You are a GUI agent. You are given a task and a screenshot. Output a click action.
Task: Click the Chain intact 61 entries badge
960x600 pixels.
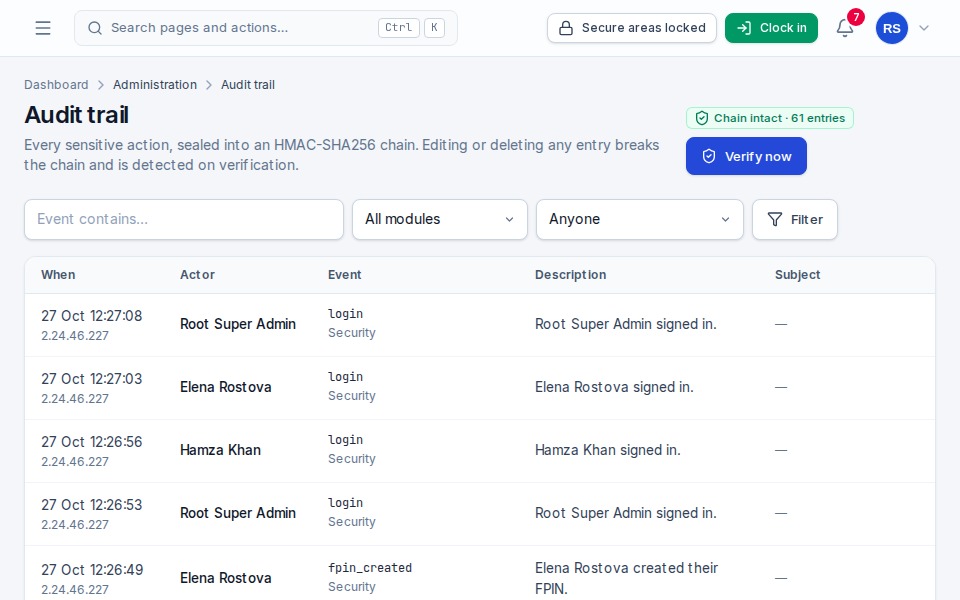point(770,118)
